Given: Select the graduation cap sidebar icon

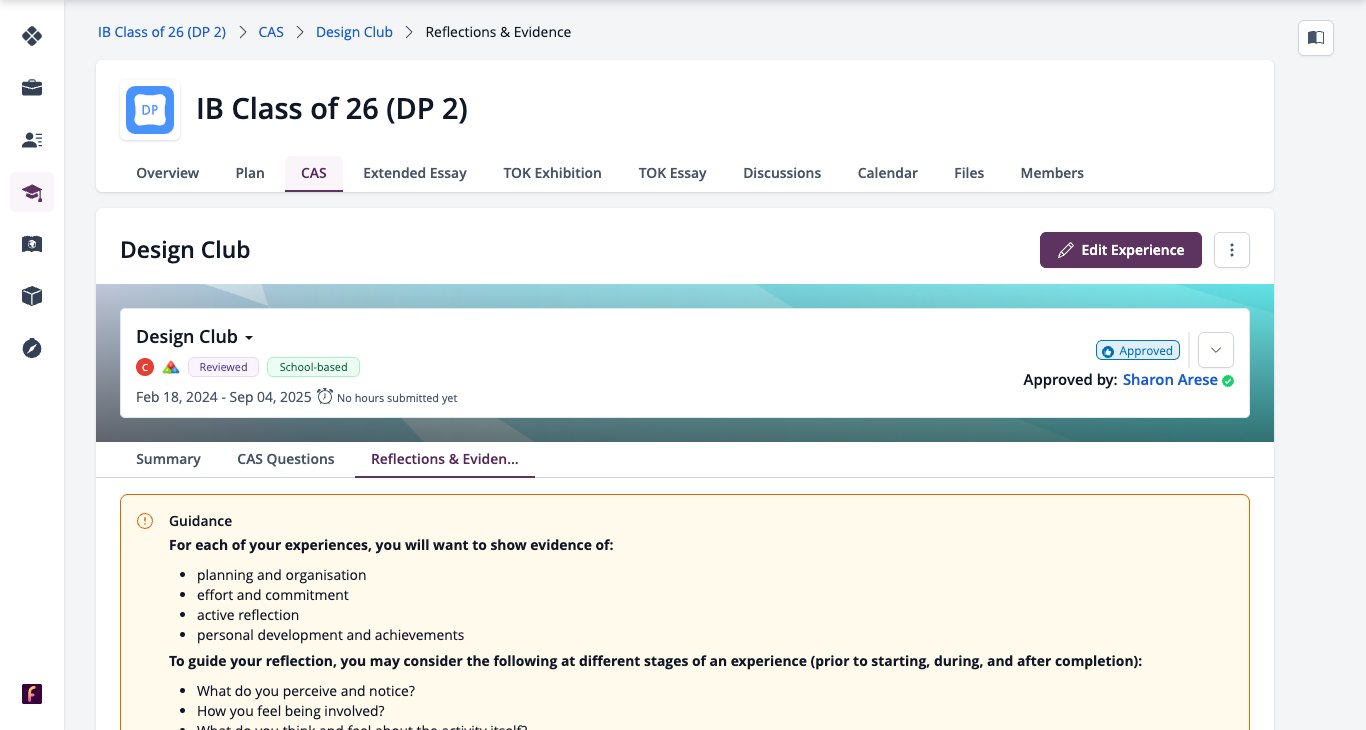Looking at the screenshot, I should pos(32,192).
